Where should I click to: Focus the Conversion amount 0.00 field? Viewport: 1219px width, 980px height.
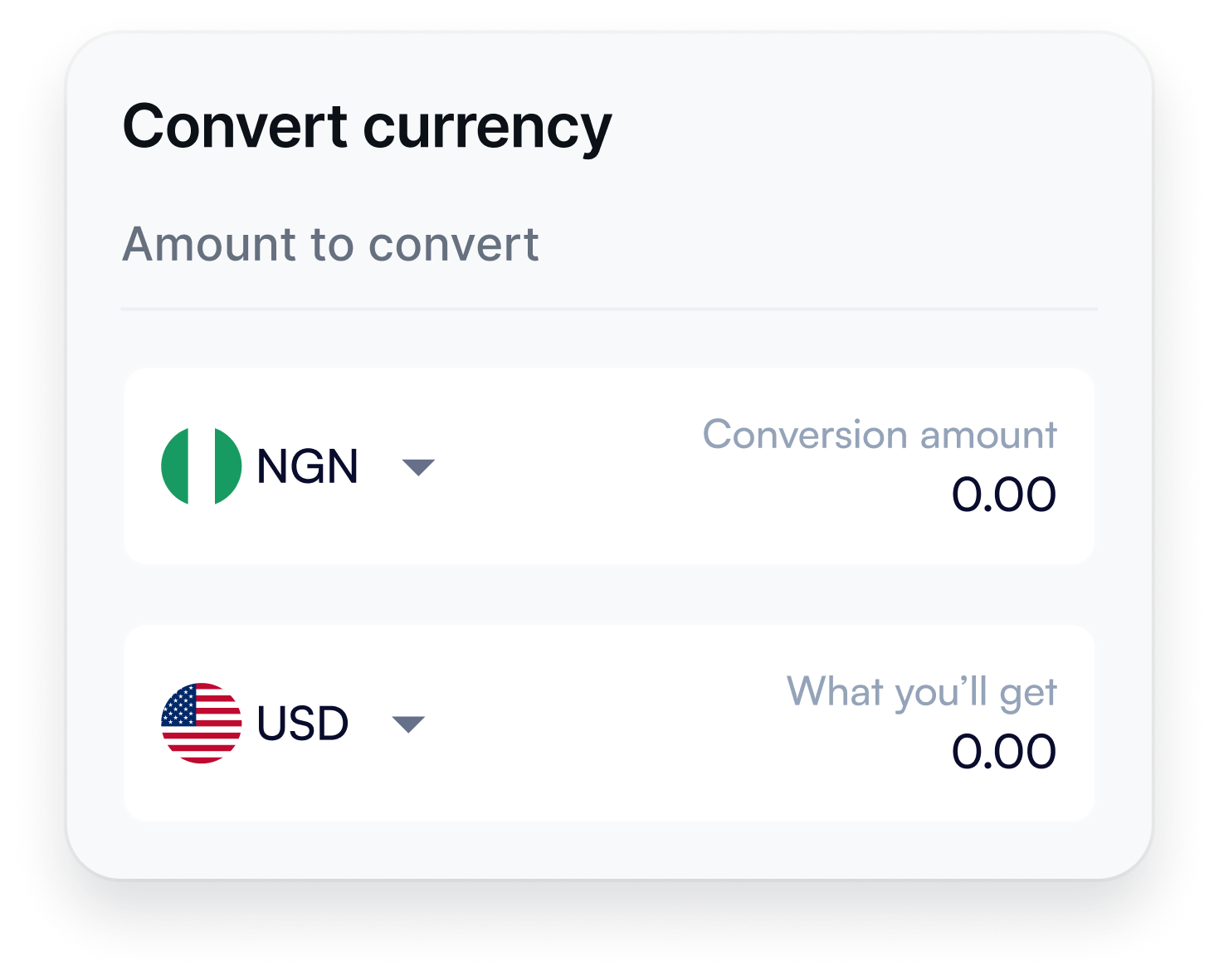pyautogui.click(x=1003, y=495)
